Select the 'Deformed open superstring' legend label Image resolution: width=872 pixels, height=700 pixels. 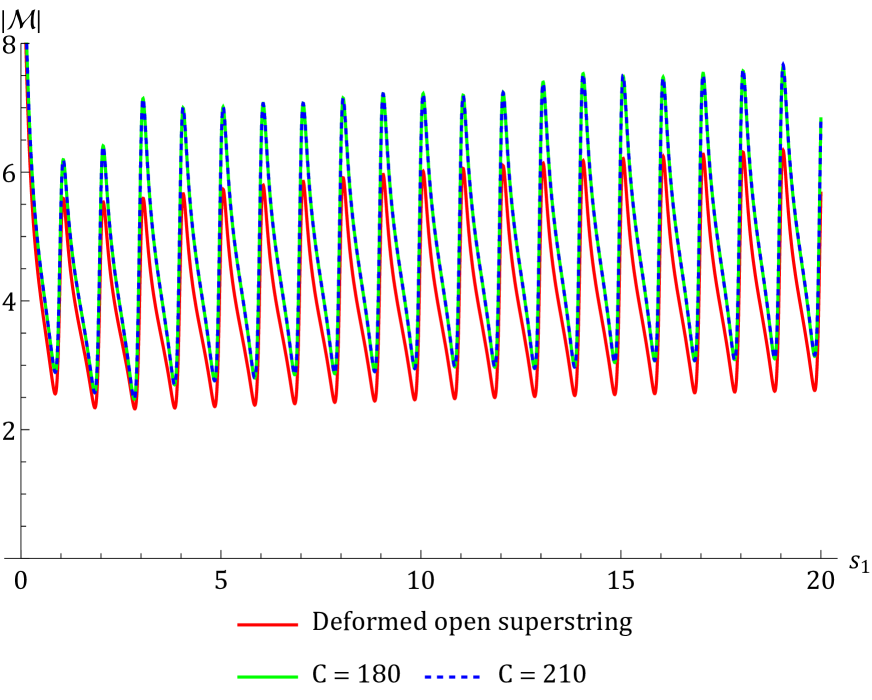click(472, 623)
